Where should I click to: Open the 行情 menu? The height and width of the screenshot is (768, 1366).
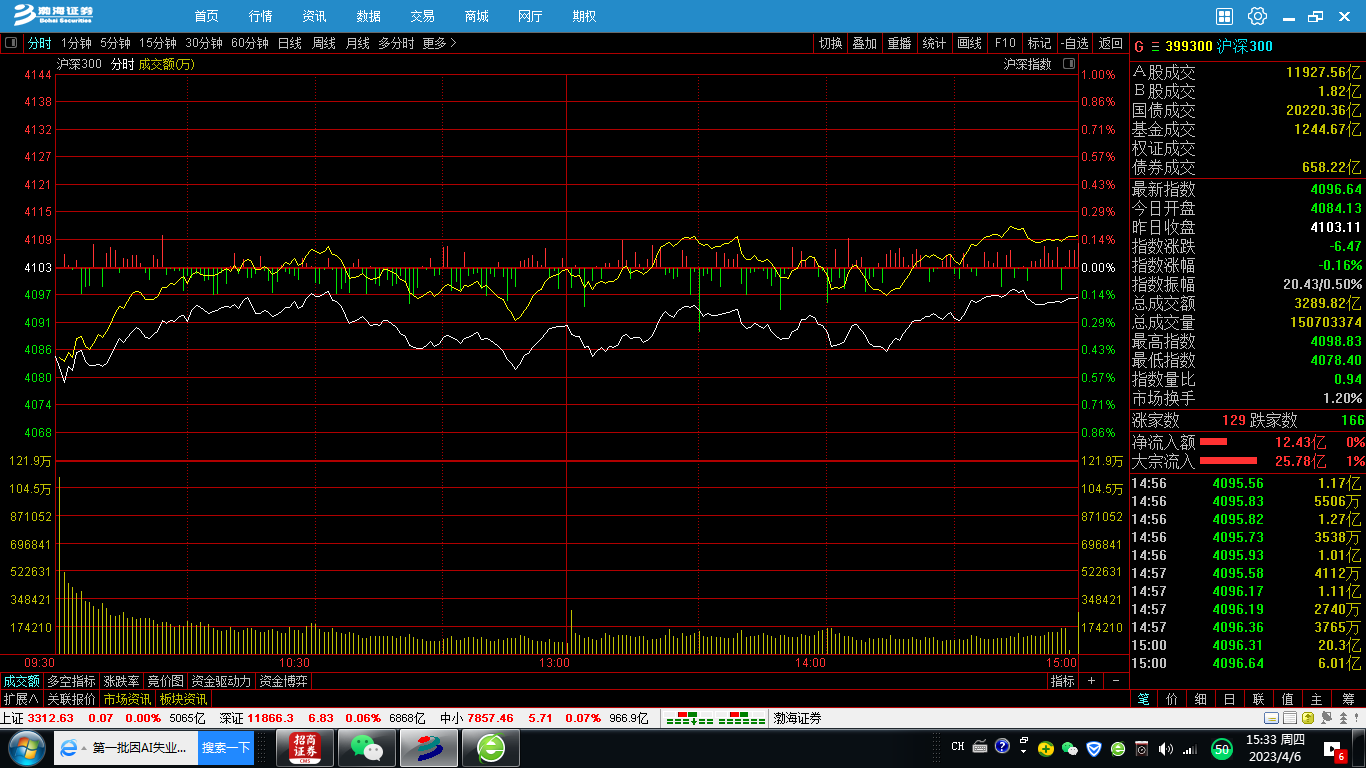(x=260, y=16)
